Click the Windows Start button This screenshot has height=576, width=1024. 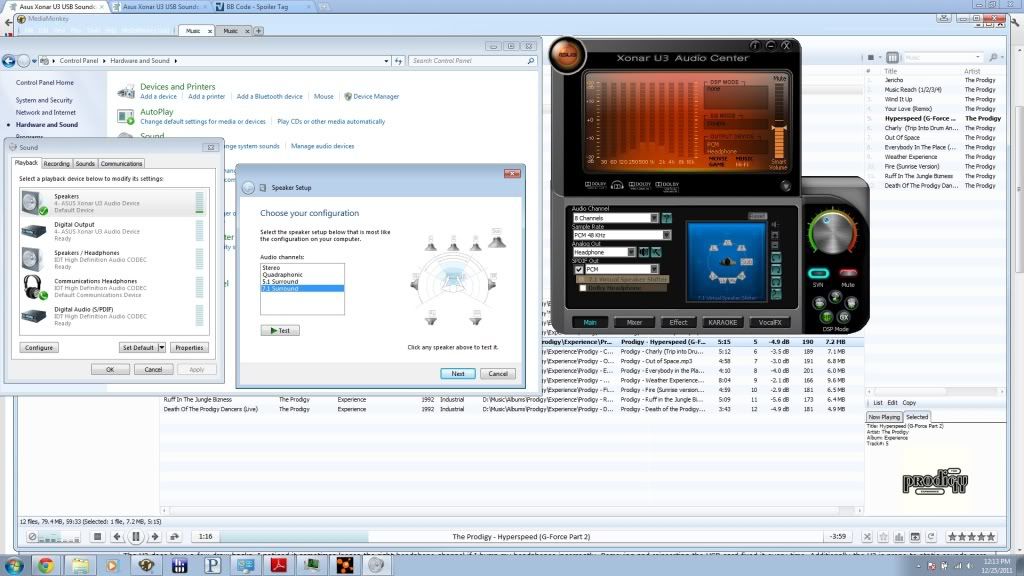coord(14,565)
